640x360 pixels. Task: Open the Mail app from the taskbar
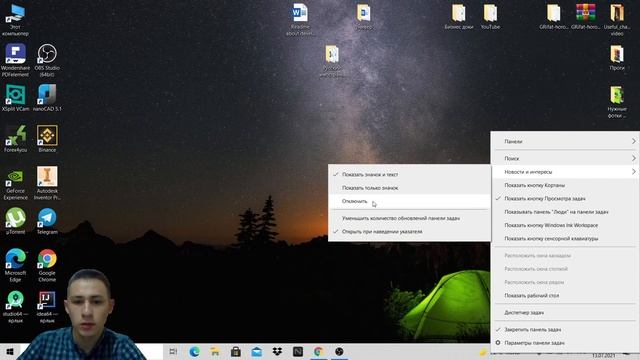257,351
